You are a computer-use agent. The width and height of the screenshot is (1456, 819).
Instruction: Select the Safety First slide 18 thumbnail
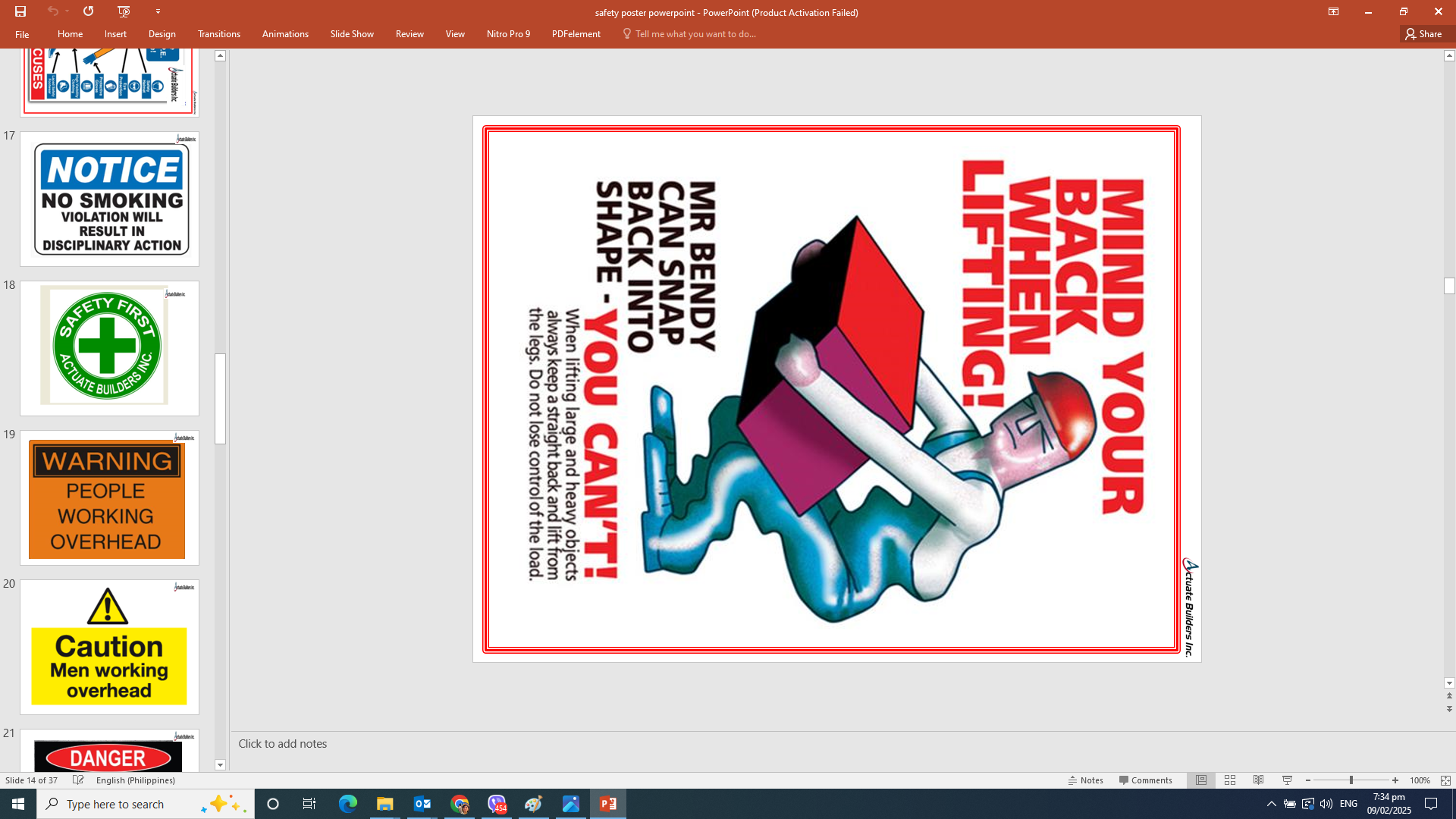(x=109, y=348)
